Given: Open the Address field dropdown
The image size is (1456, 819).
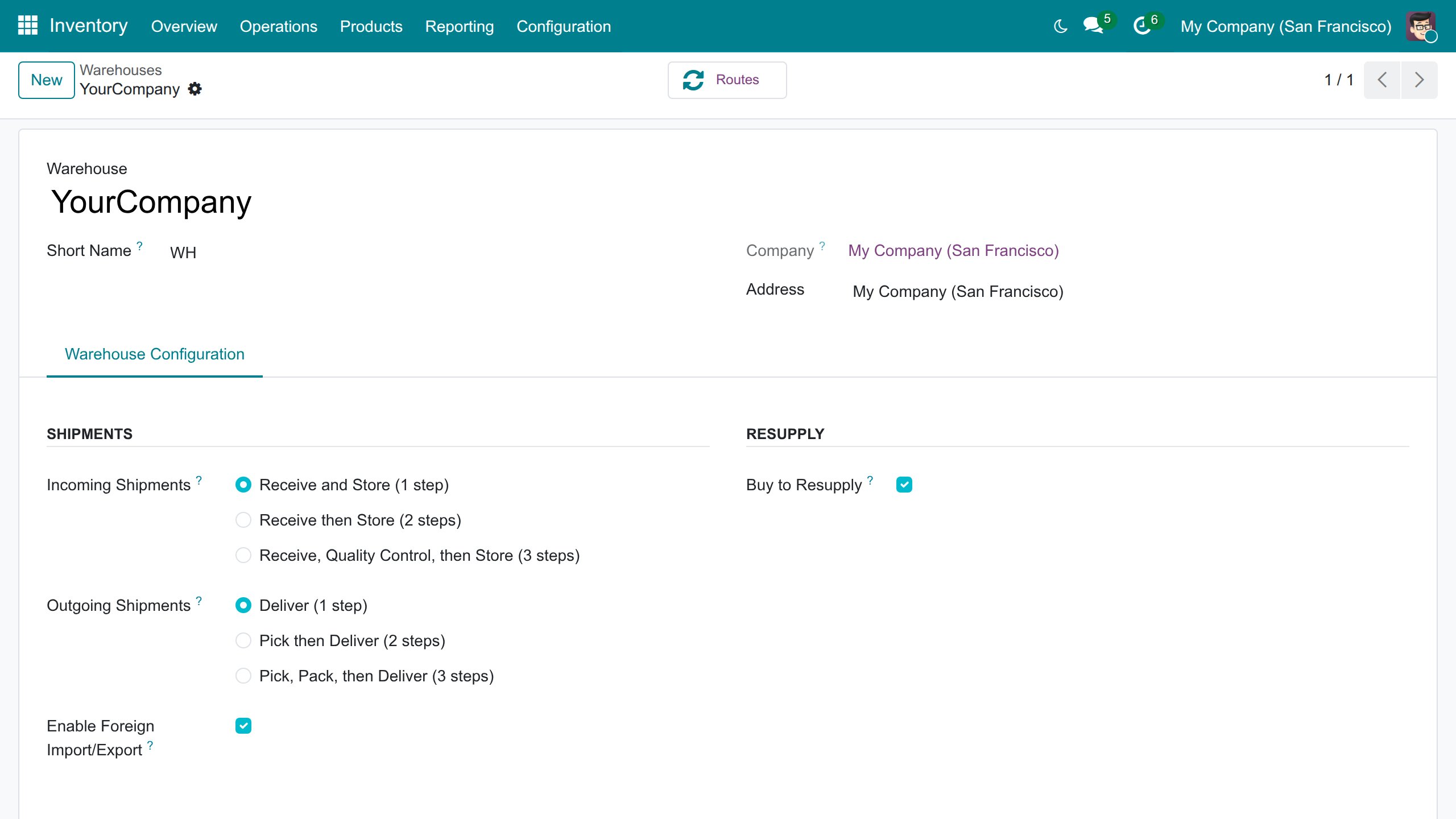Looking at the screenshot, I should 1128,291.
